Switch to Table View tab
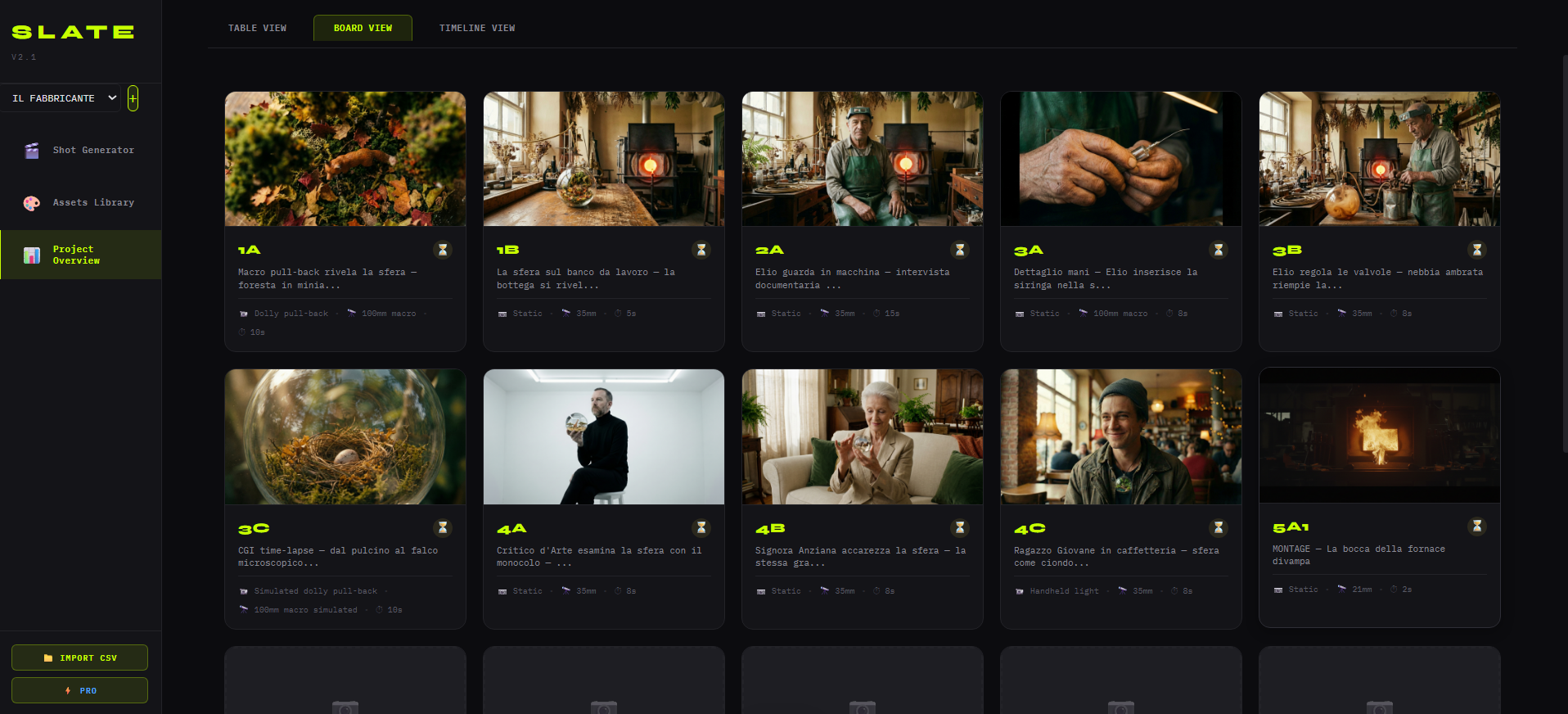1568x714 pixels. (257, 28)
